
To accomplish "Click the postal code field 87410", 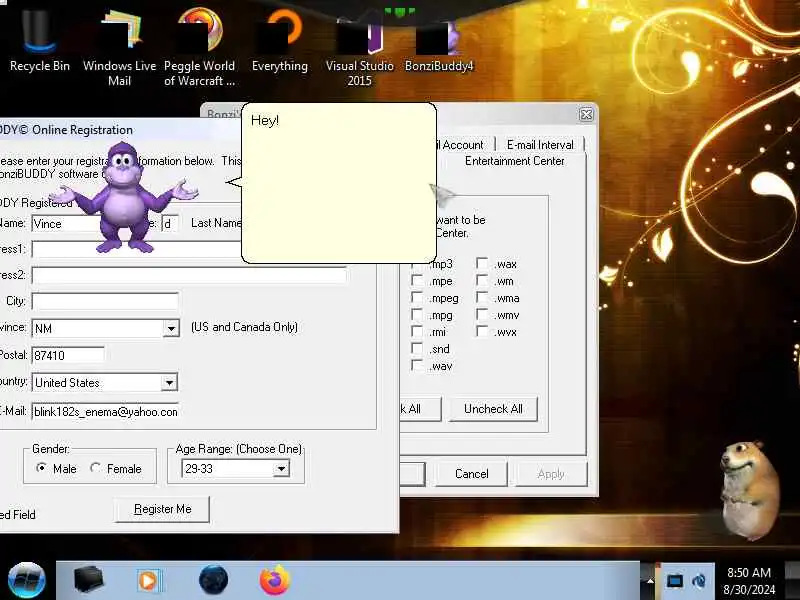I will (68, 355).
